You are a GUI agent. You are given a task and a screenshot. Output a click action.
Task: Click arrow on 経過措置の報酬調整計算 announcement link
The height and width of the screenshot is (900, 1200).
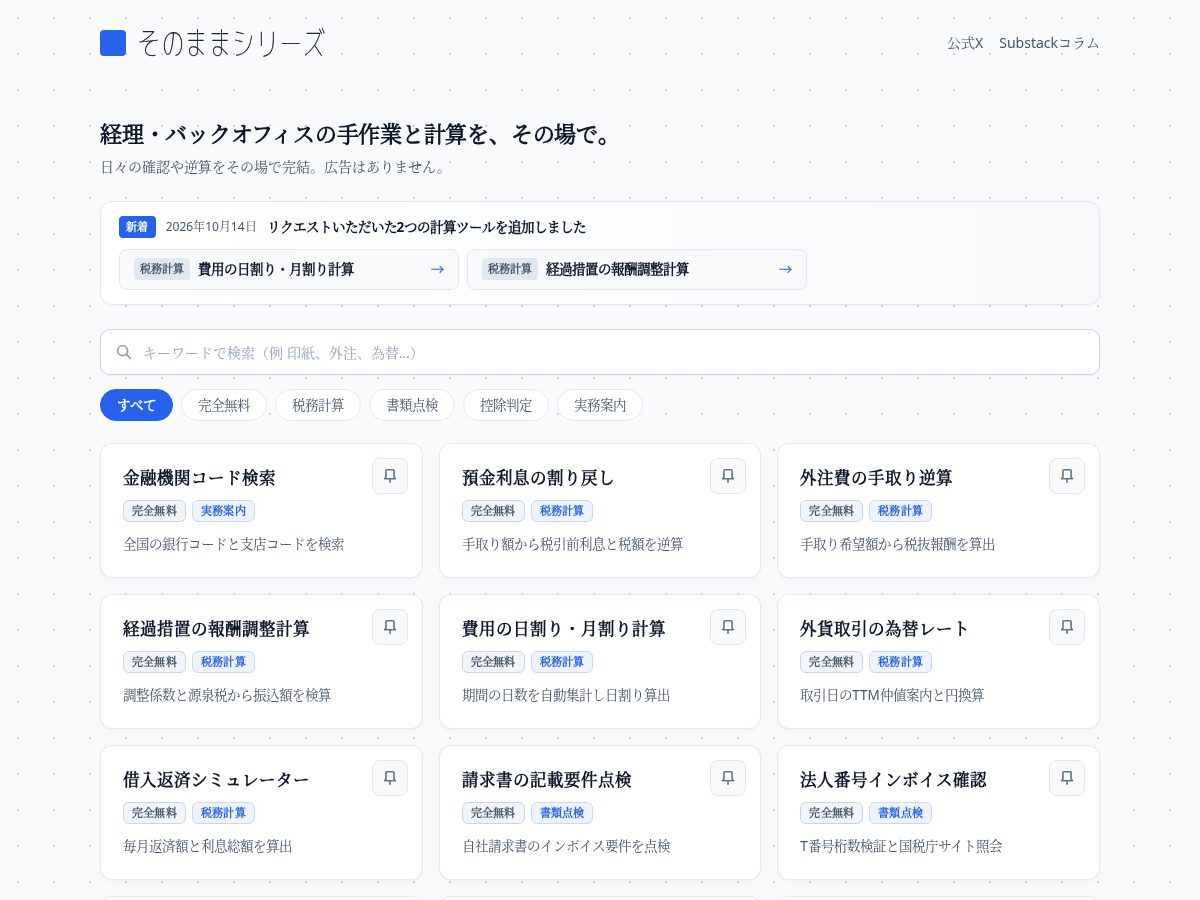click(x=785, y=269)
